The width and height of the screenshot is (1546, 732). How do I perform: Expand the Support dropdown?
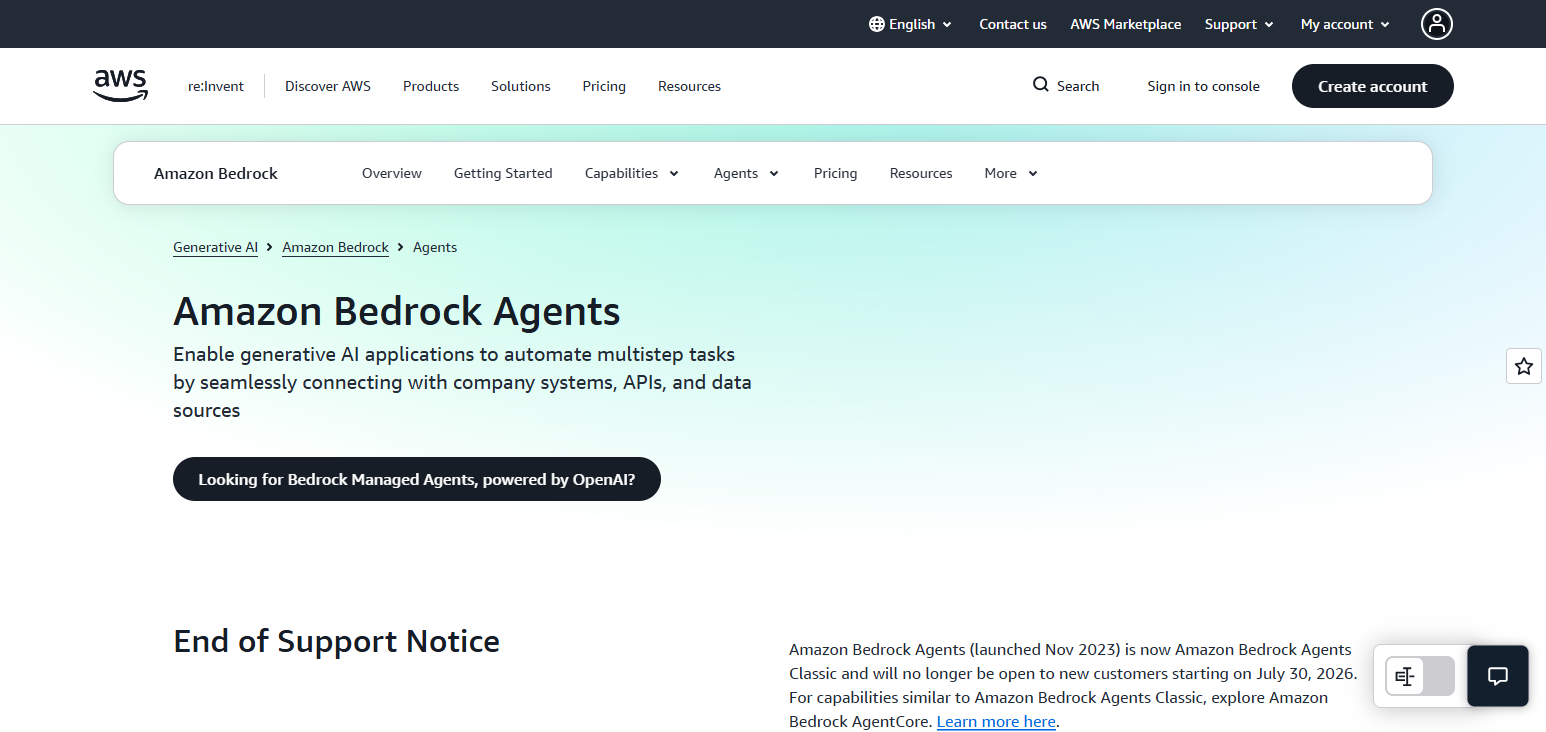(x=1239, y=24)
